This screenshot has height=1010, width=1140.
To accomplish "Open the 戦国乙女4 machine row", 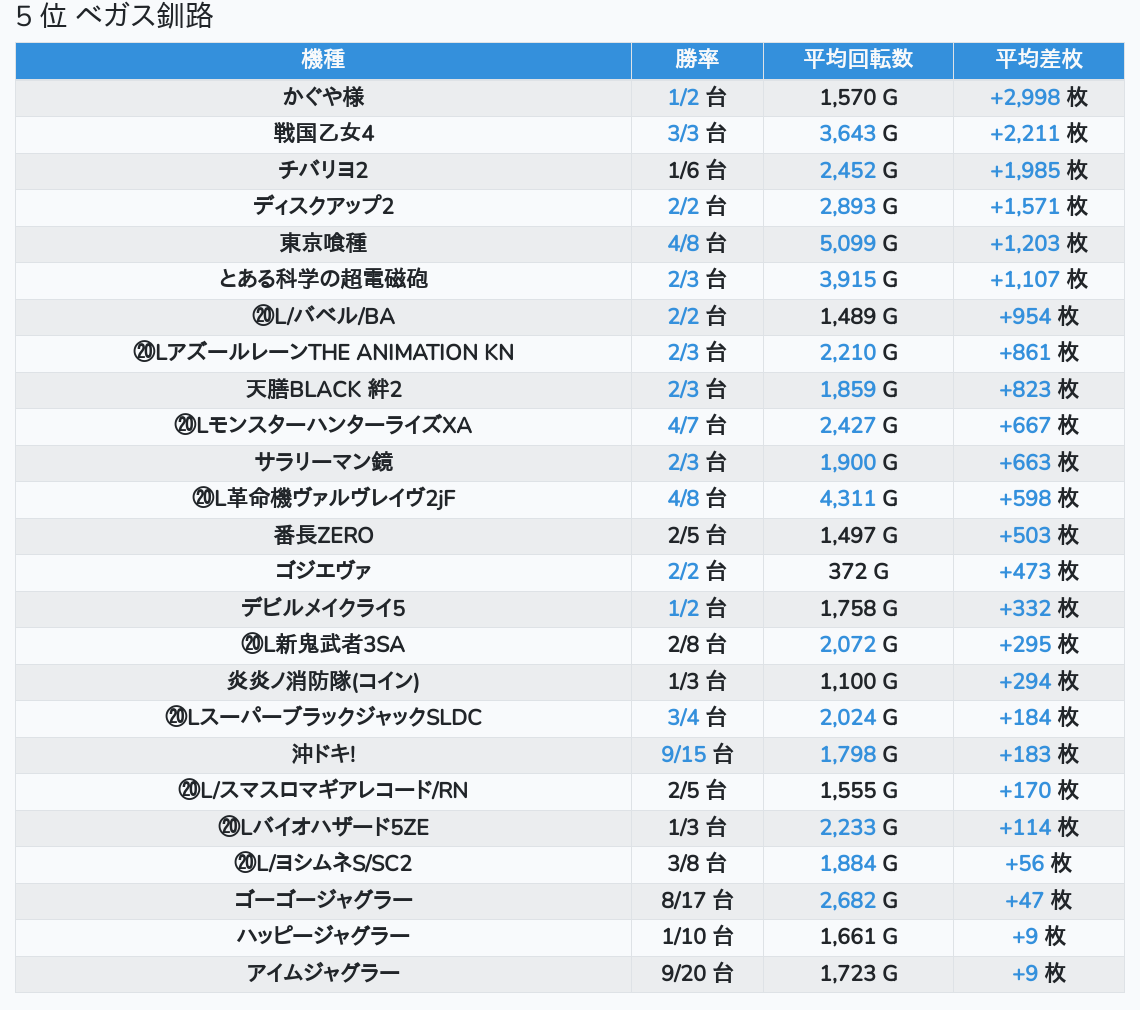I will (x=323, y=134).
